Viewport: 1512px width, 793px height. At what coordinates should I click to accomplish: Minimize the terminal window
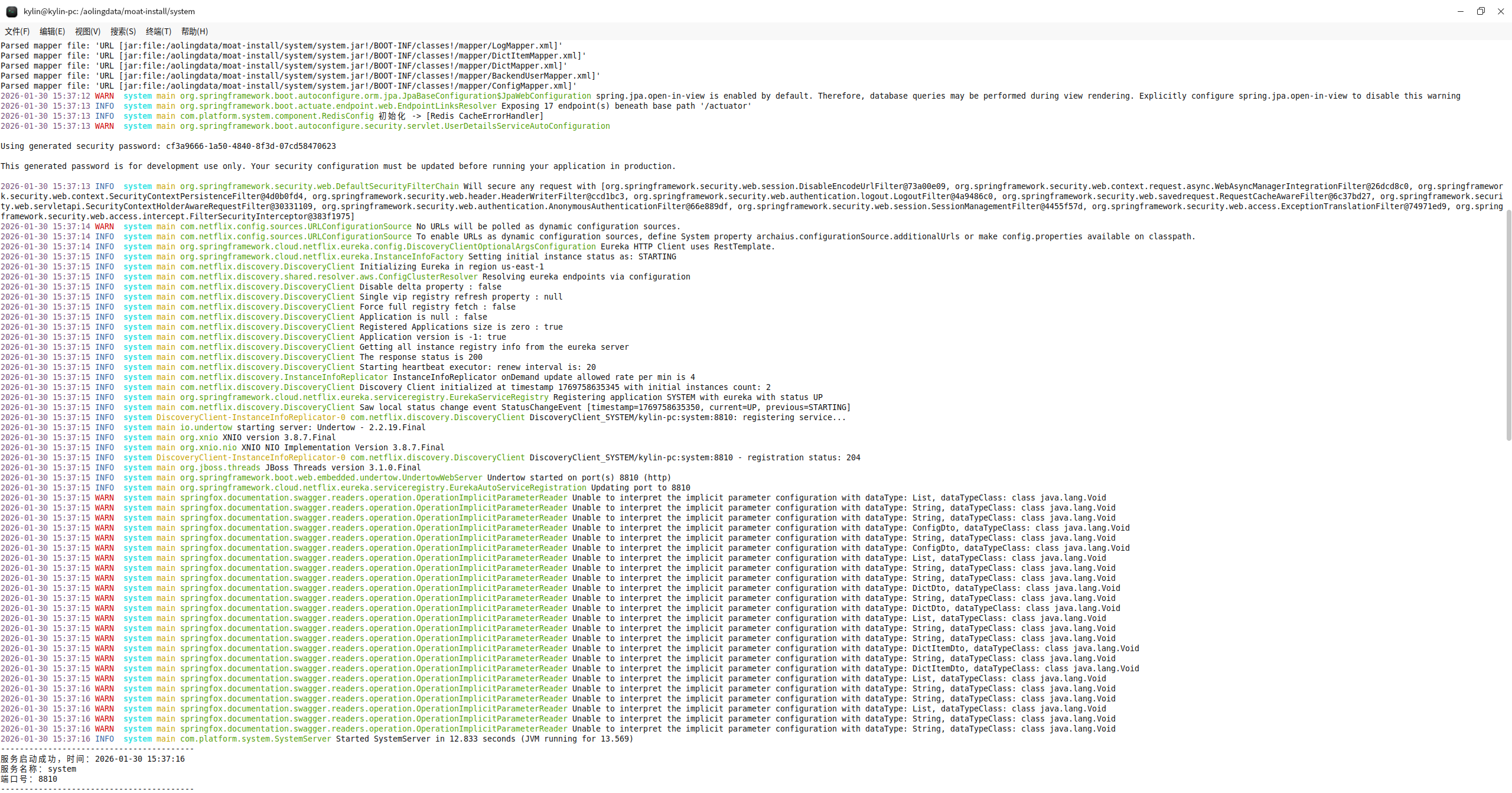[1461, 11]
